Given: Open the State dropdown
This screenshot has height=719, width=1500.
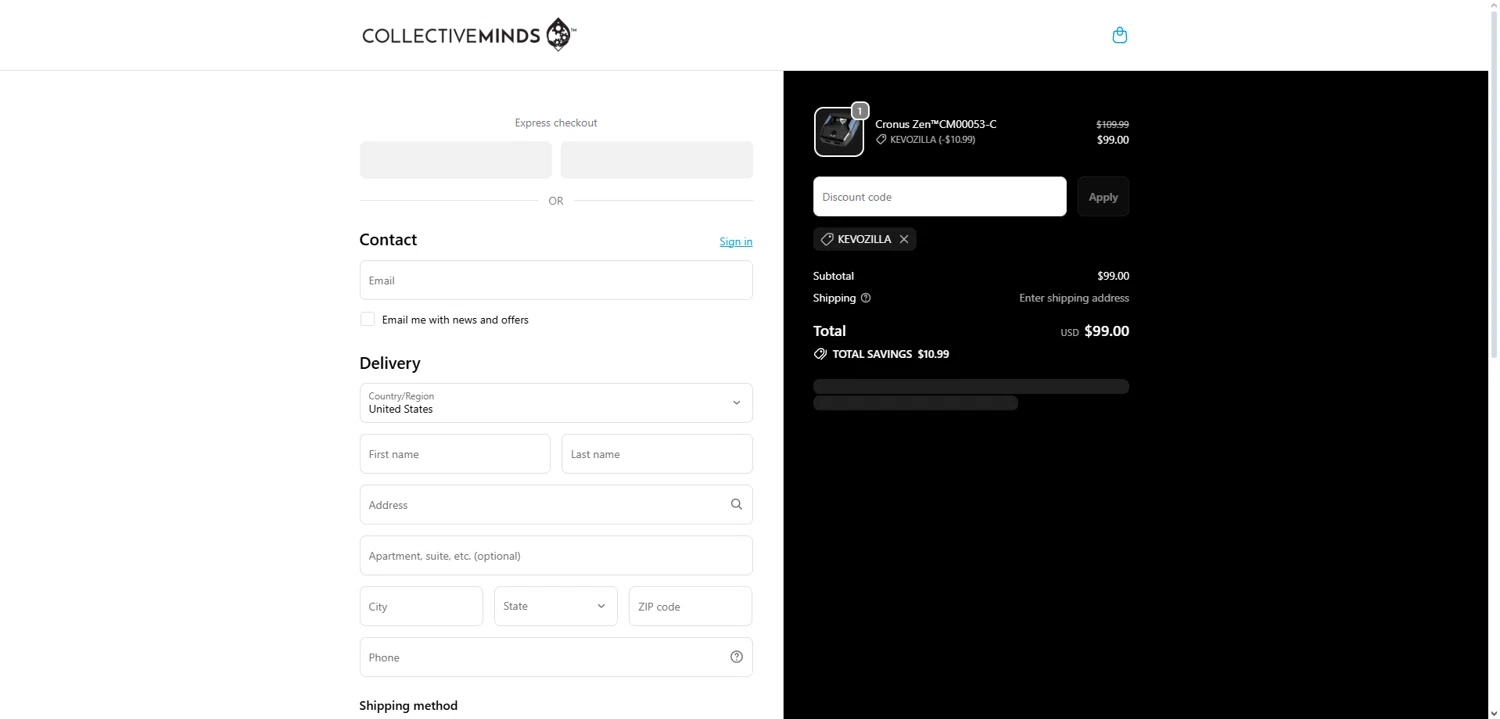Looking at the screenshot, I should (556, 606).
